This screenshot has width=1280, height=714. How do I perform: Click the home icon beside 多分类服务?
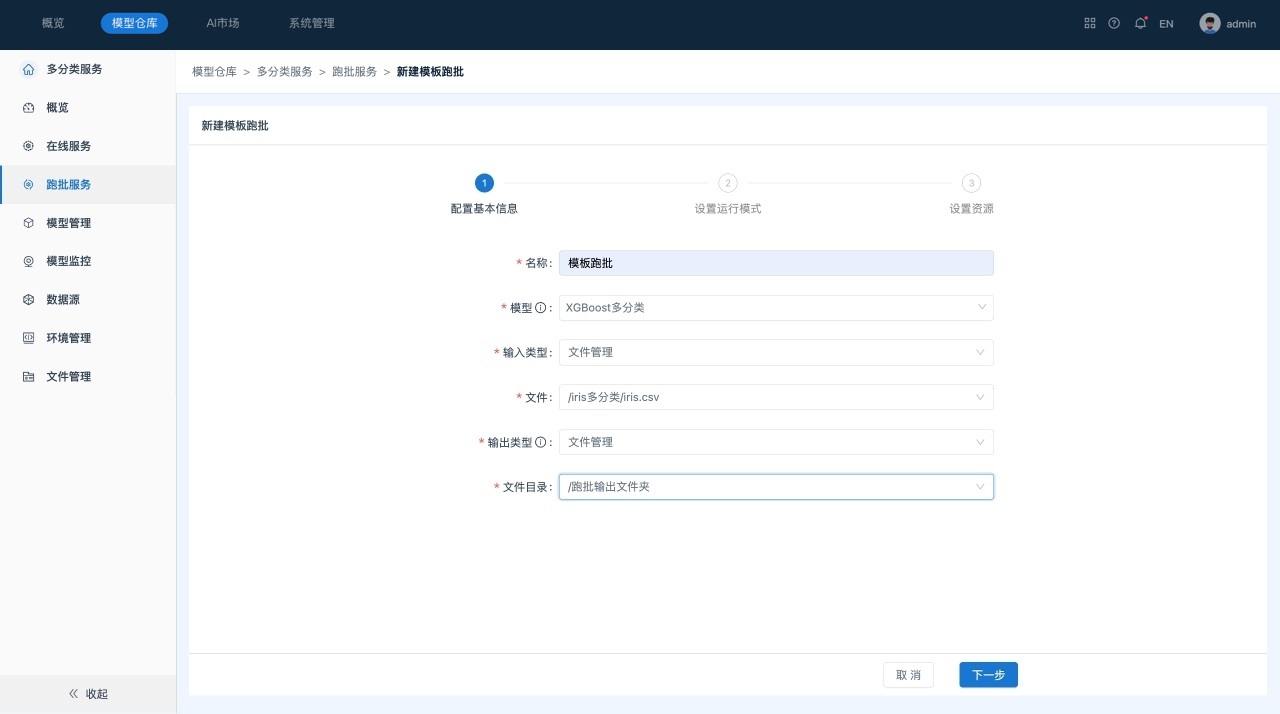28,69
